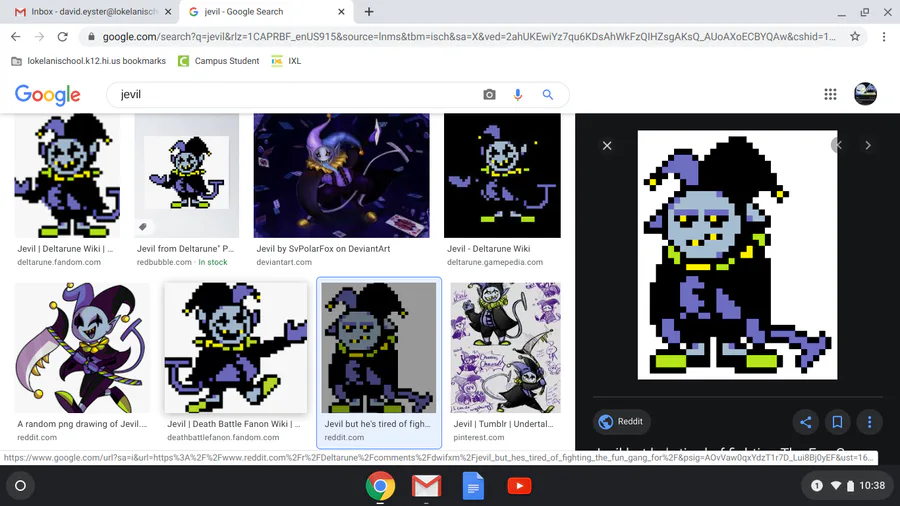Open the 'Jevil | Death Battle Fanon Wiki' caption
The image size is (900, 506).
[234, 424]
